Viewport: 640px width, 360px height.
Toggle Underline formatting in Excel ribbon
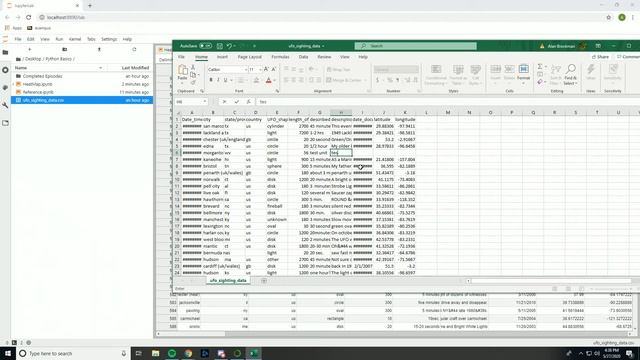pyautogui.click(x=225, y=80)
